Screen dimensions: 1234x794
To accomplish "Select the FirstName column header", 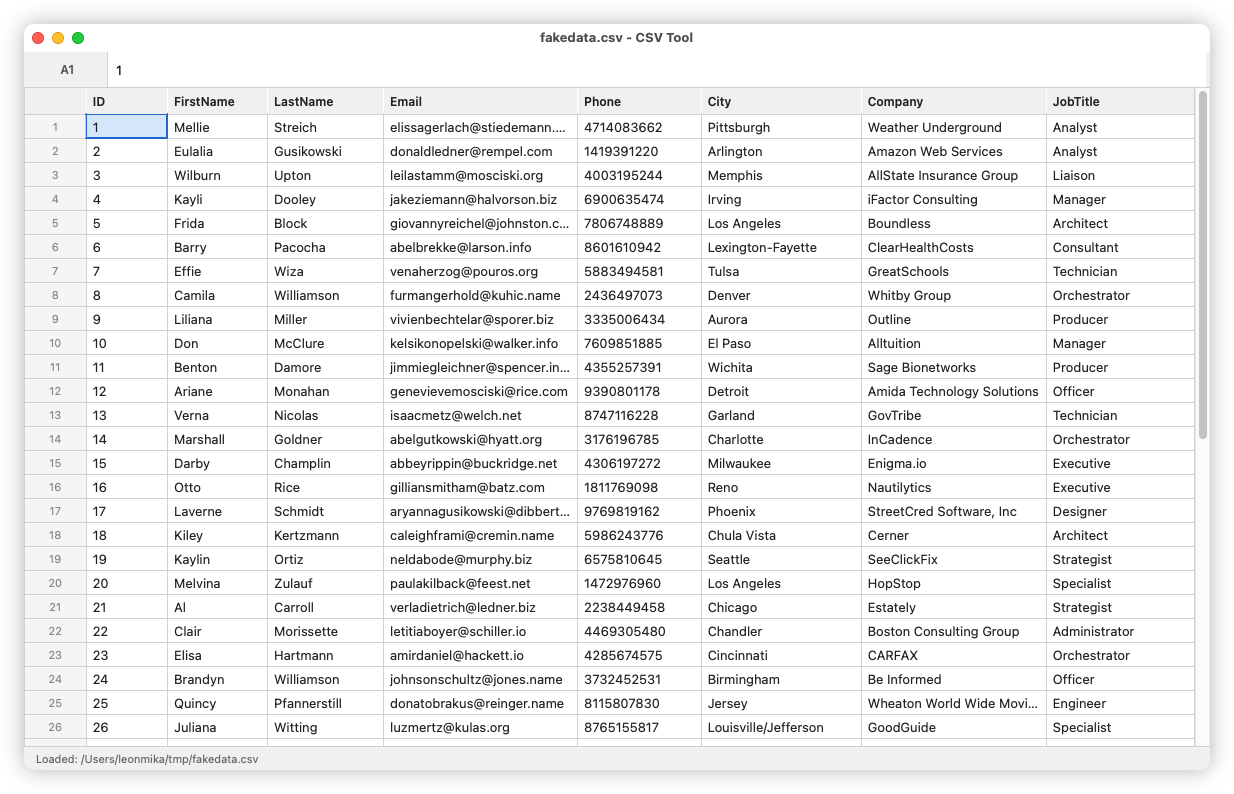I will (218, 101).
